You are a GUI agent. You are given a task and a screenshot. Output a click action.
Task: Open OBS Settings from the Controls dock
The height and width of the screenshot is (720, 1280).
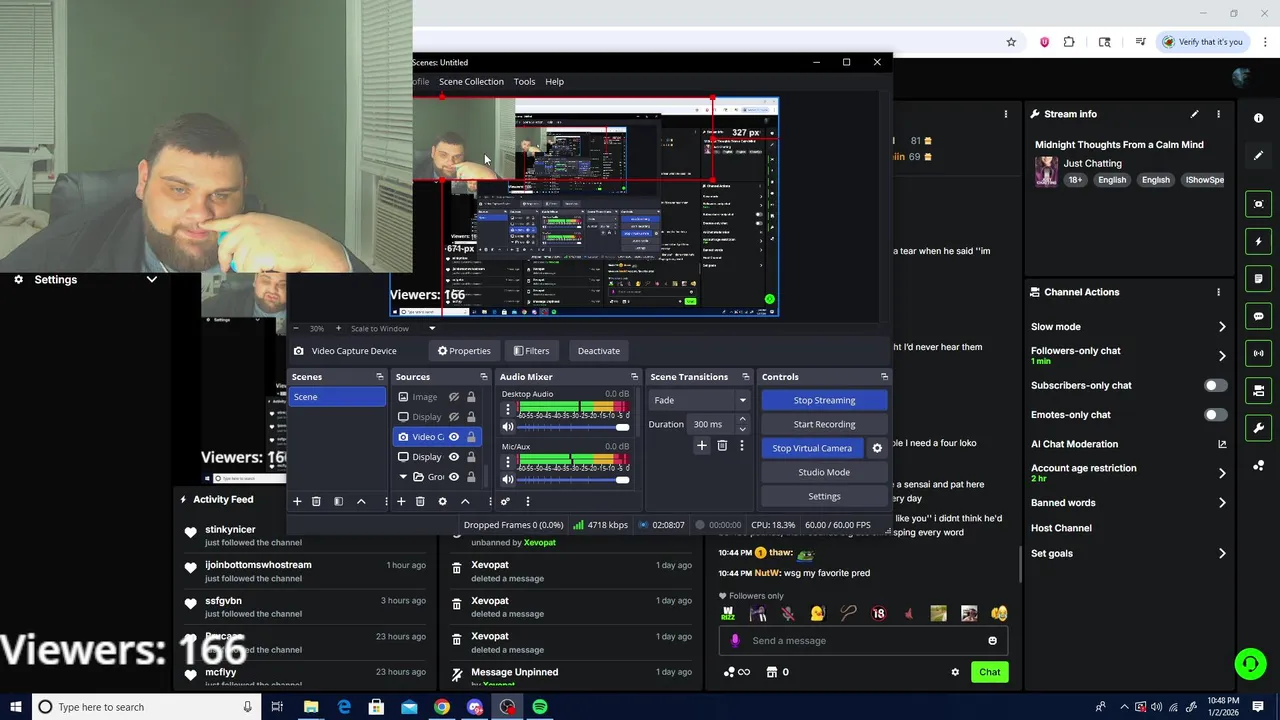pyautogui.click(x=824, y=496)
